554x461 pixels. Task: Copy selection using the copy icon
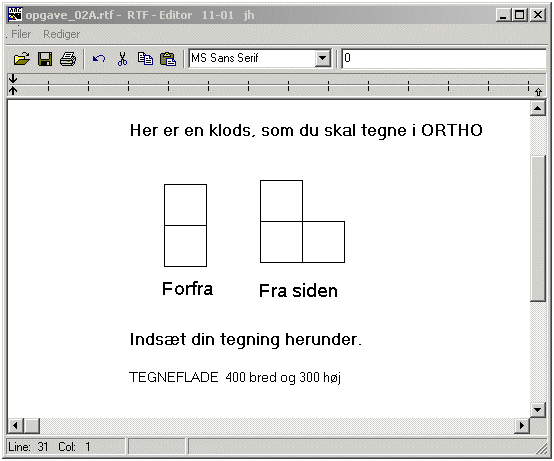point(145,59)
